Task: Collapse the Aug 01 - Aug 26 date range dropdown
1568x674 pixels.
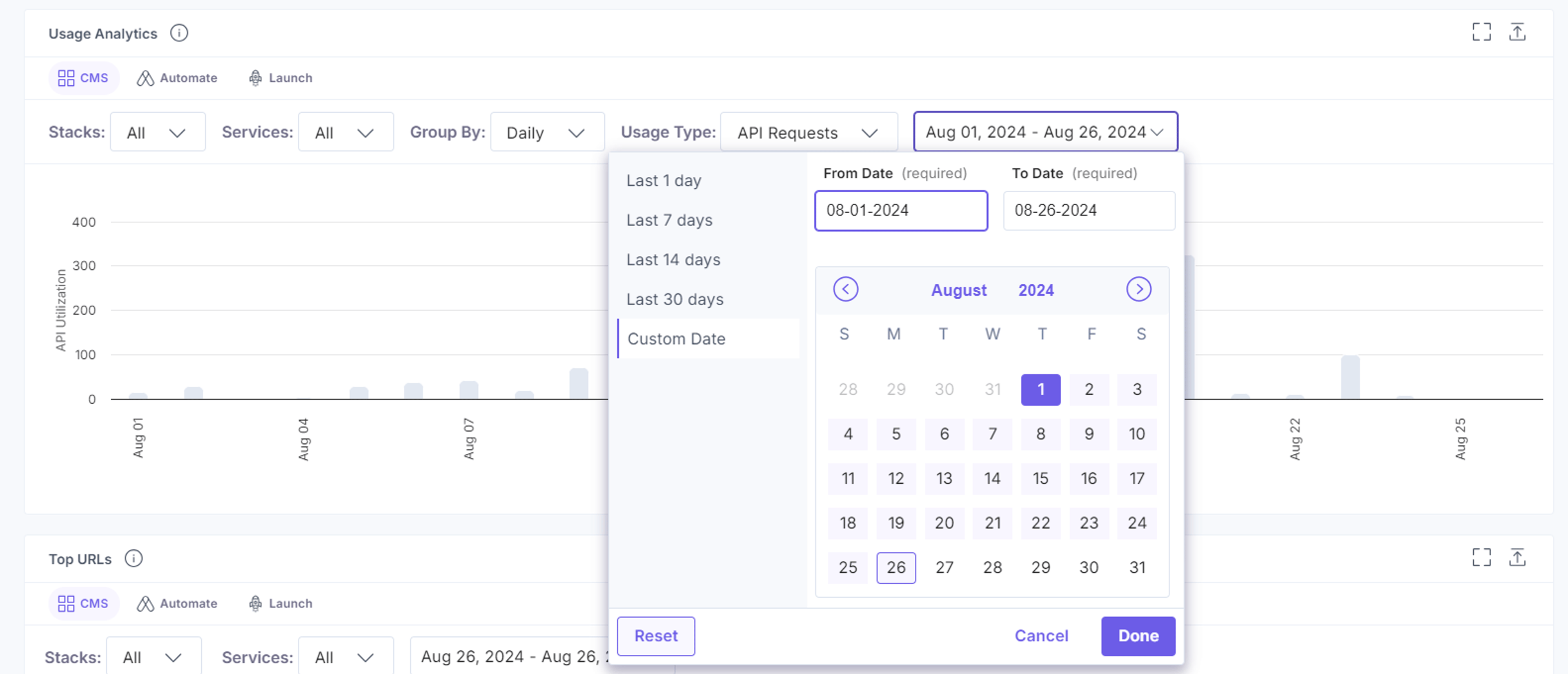Action: tap(1045, 132)
